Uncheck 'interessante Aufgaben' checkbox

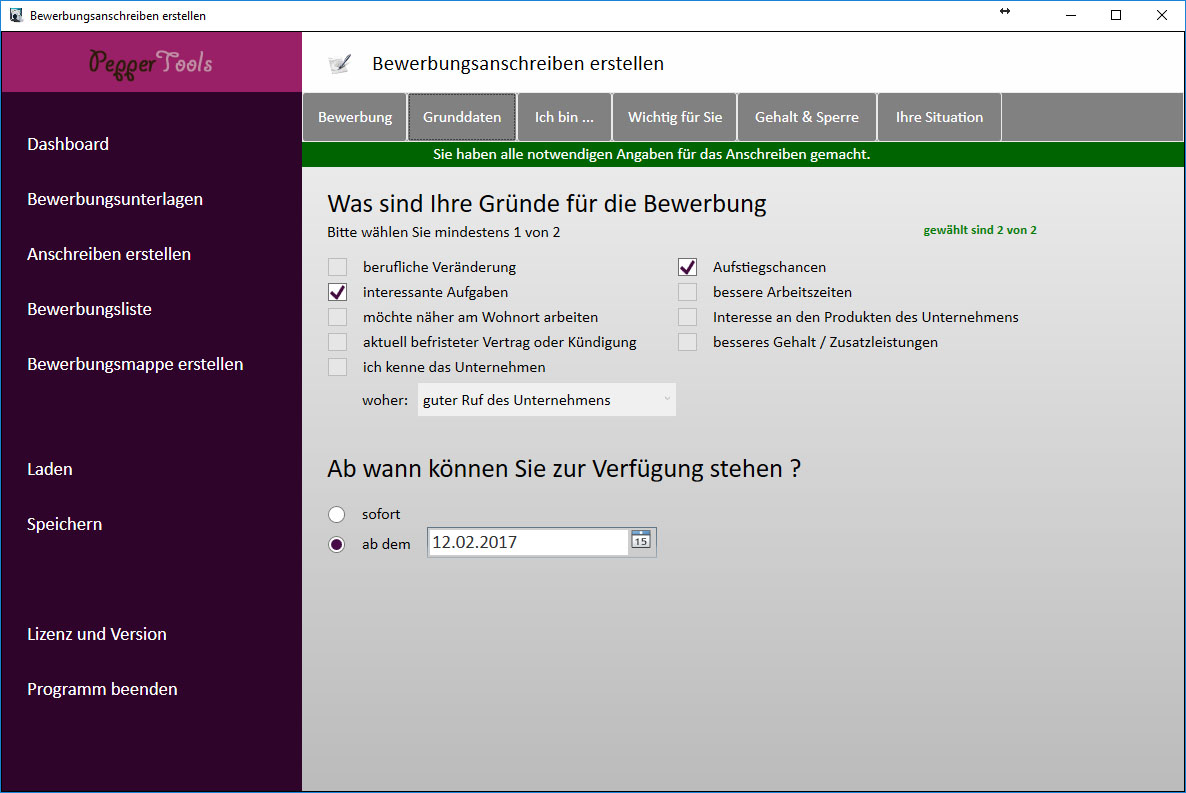pyautogui.click(x=338, y=292)
